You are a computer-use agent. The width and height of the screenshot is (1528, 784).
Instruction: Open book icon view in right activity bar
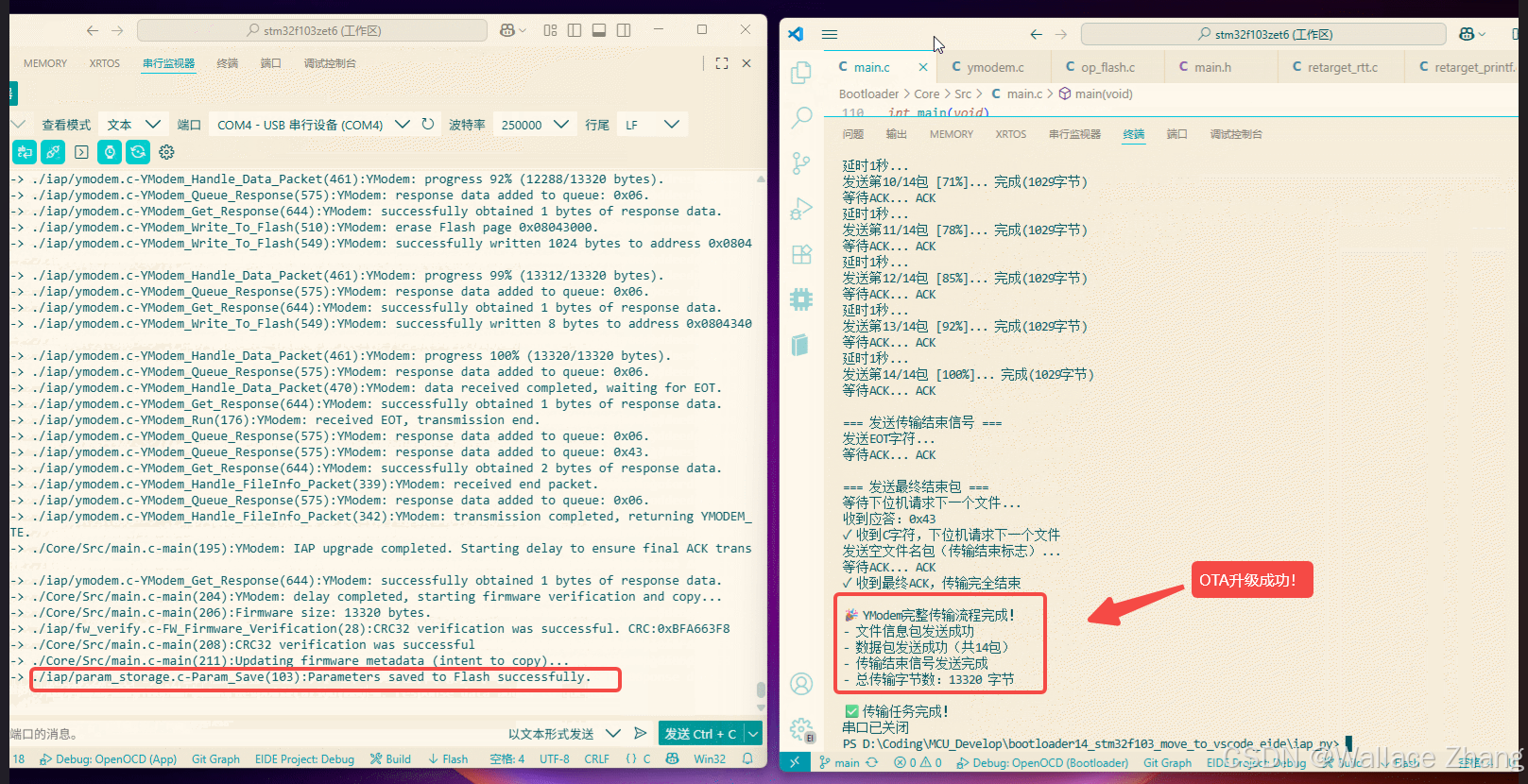[801, 345]
